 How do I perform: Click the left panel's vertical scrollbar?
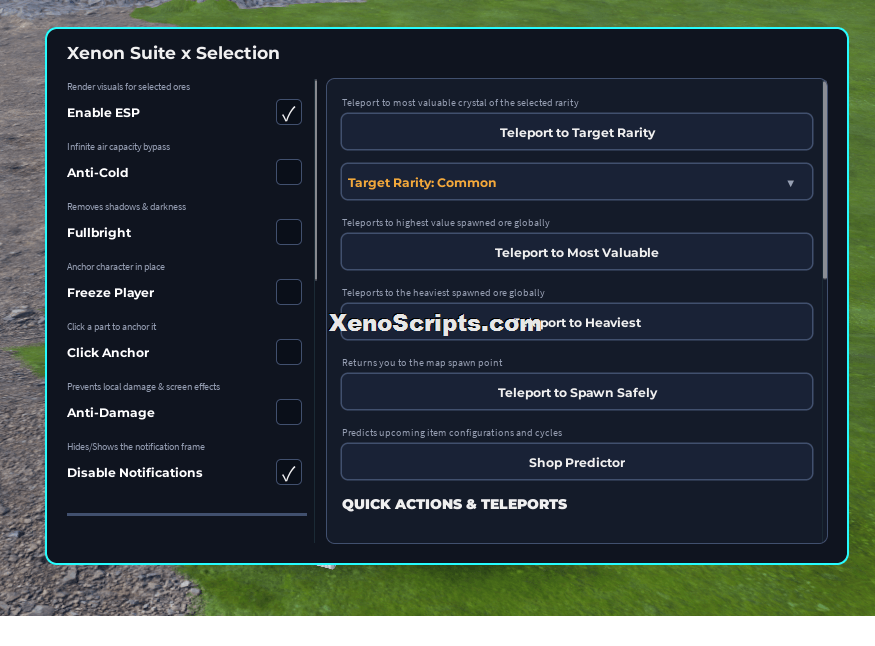coord(316,180)
